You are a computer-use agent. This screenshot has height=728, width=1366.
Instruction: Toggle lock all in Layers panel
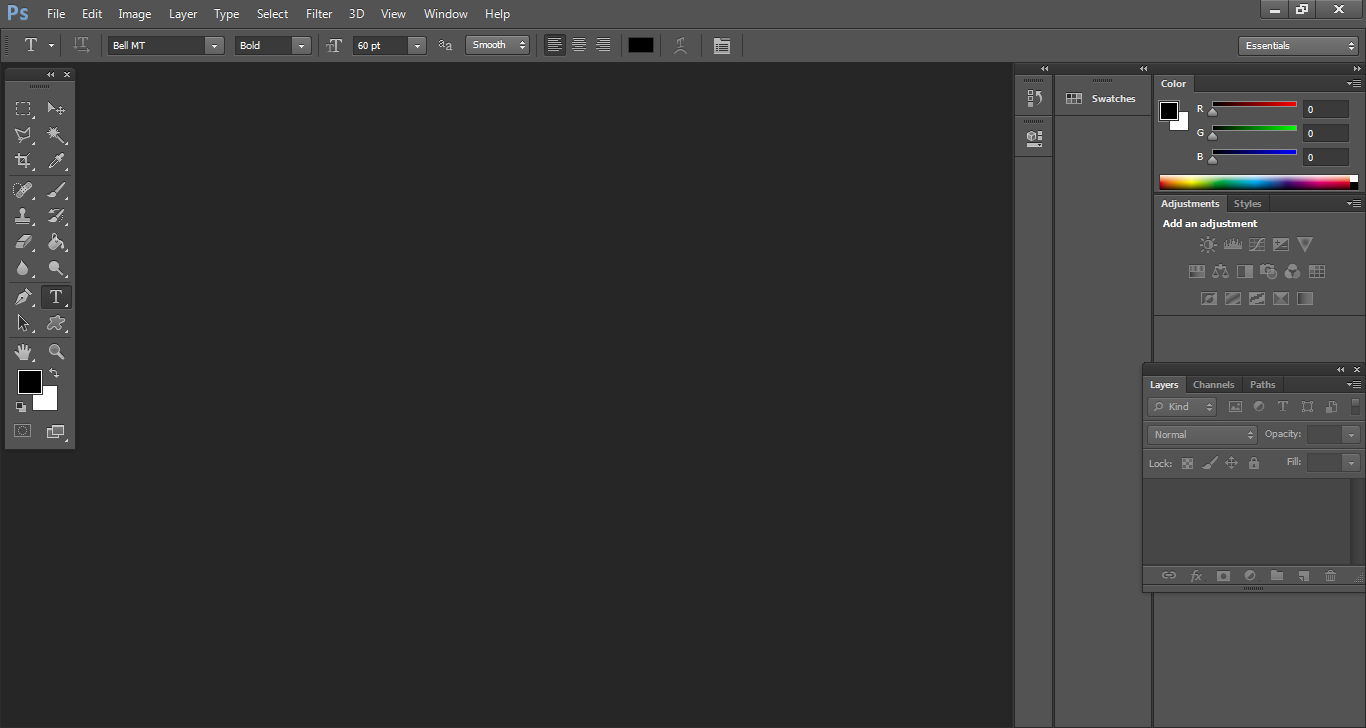pos(1253,463)
